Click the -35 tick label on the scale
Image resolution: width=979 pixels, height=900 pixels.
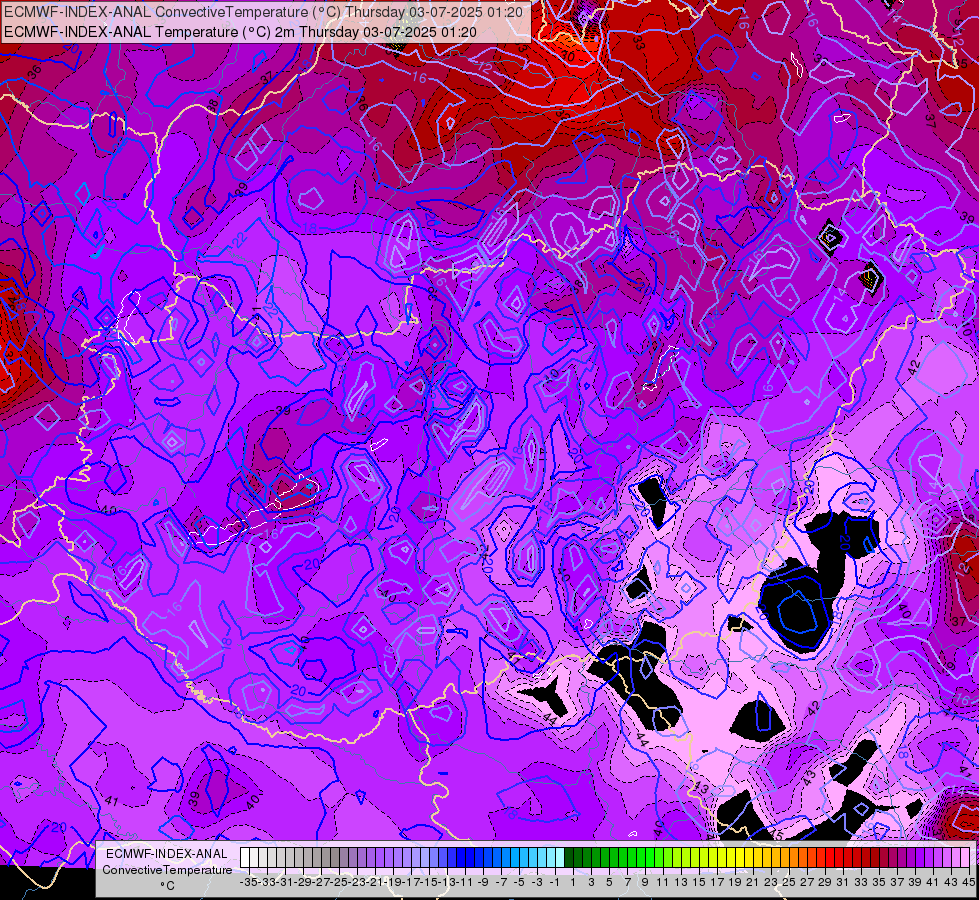click(248, 882)
